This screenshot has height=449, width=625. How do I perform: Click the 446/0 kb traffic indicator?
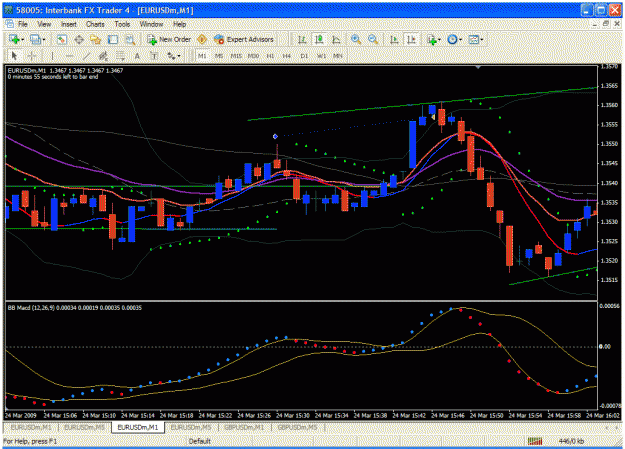(572, 441)
